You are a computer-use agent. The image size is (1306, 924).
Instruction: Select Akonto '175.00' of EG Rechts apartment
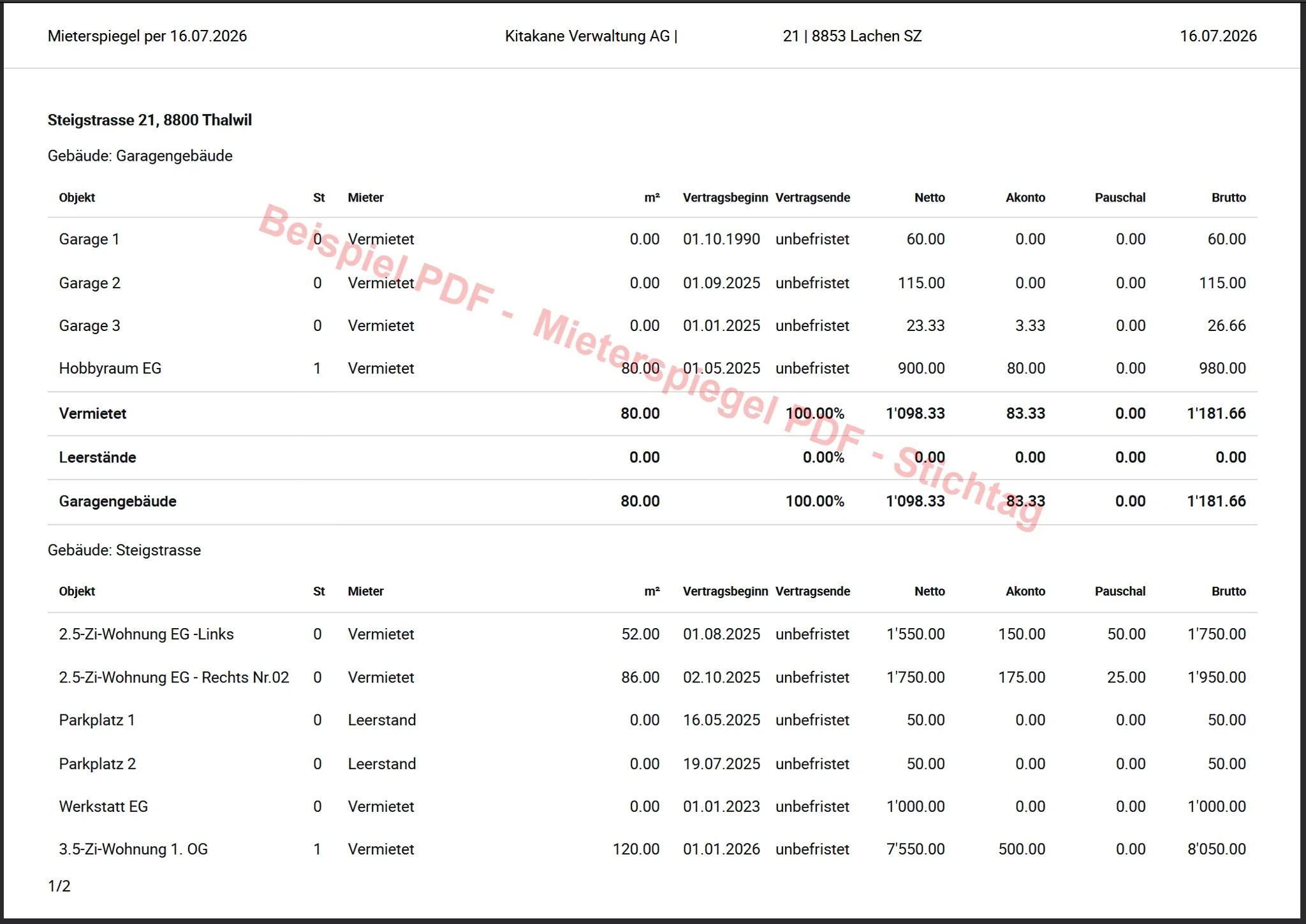coord(1022,677)
